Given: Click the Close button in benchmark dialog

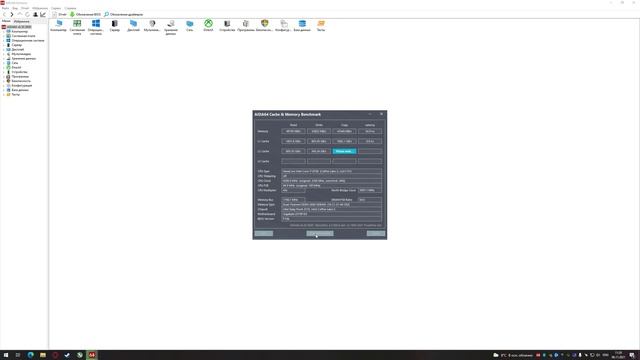Looking at the screenshot, I should click(x=376, y=233).
